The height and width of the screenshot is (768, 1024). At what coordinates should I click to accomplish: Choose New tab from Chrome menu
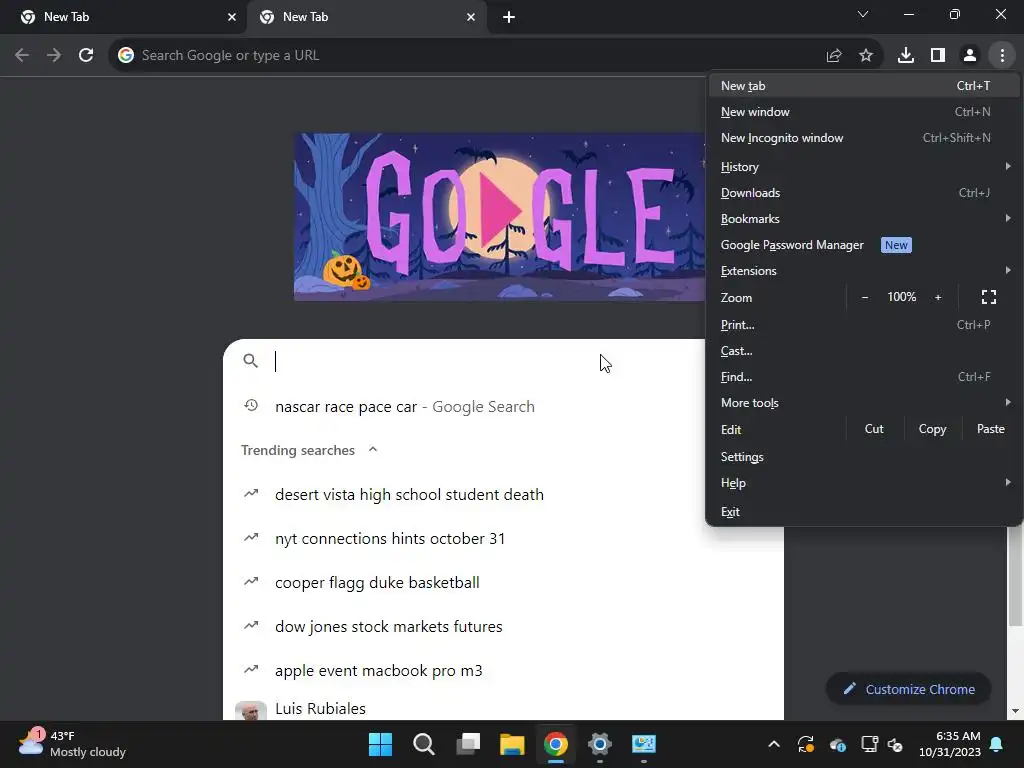(863, 86)
